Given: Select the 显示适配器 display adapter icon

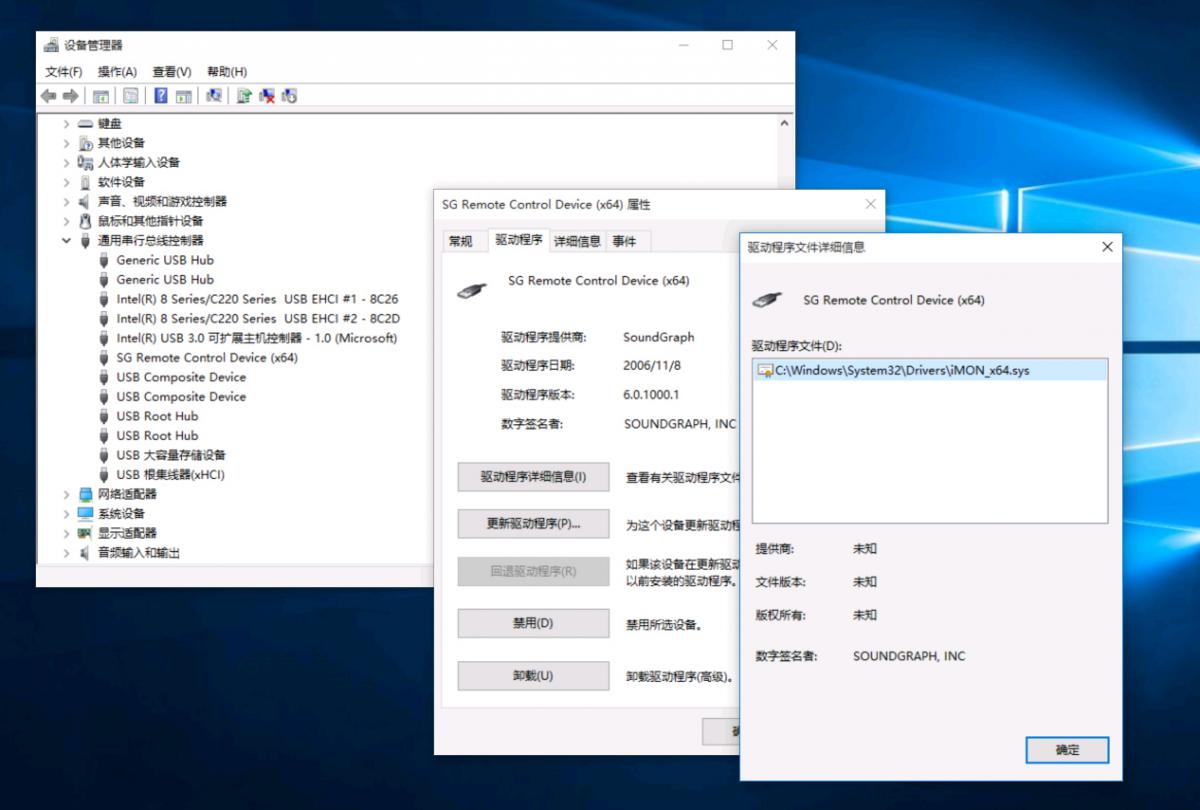Looking at the screenshot, I should click(x=85, y=533).
